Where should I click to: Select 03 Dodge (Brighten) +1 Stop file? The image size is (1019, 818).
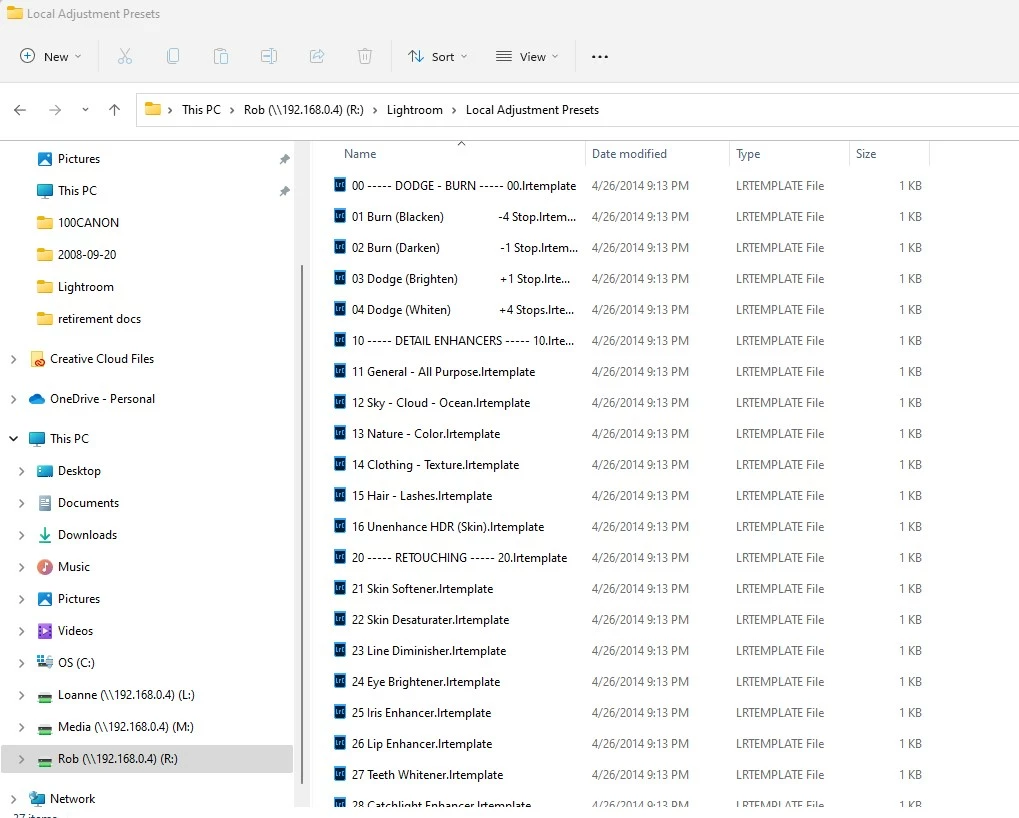461,279
